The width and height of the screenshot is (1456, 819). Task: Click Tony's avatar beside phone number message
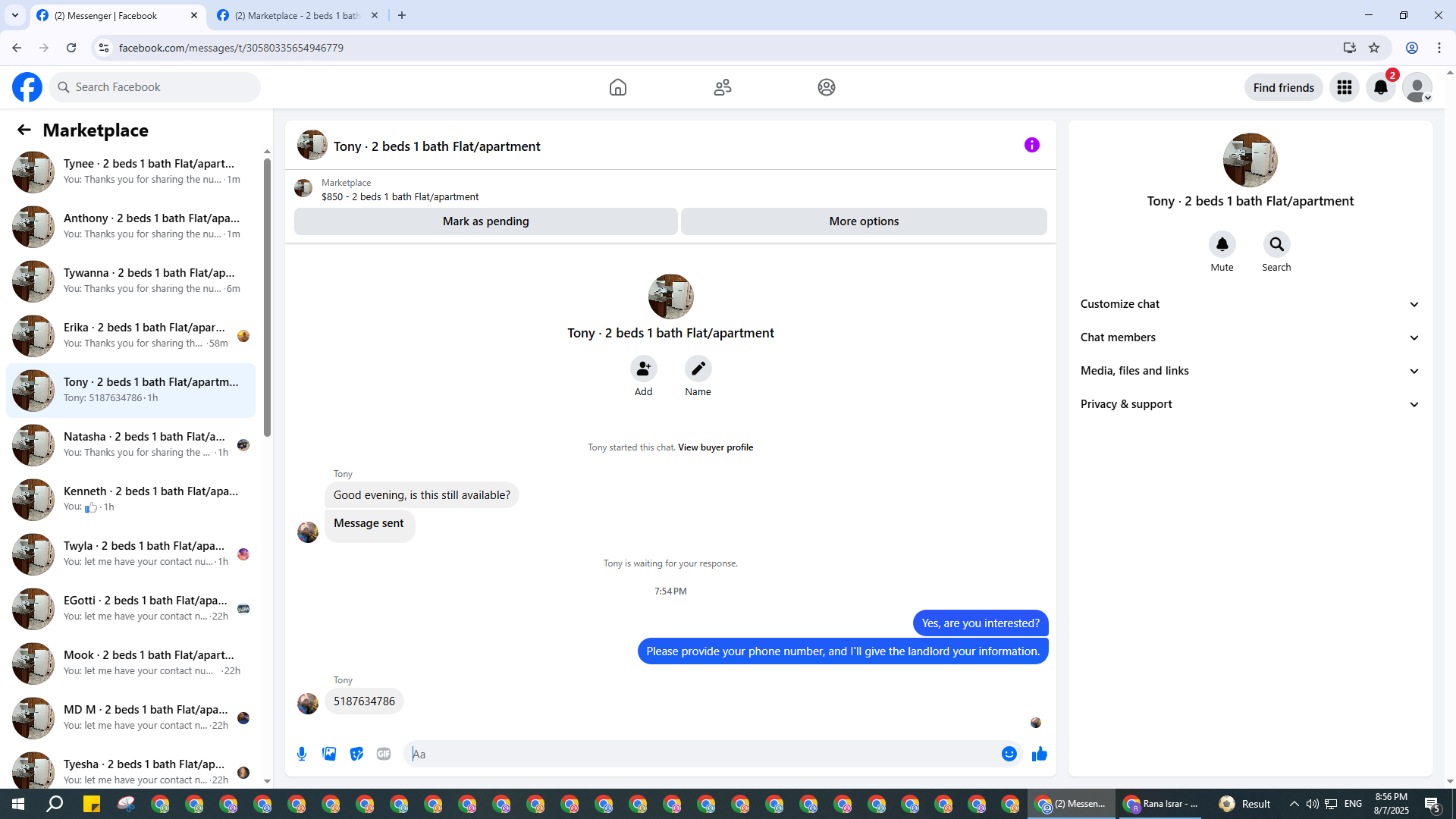tap(308, 704)
